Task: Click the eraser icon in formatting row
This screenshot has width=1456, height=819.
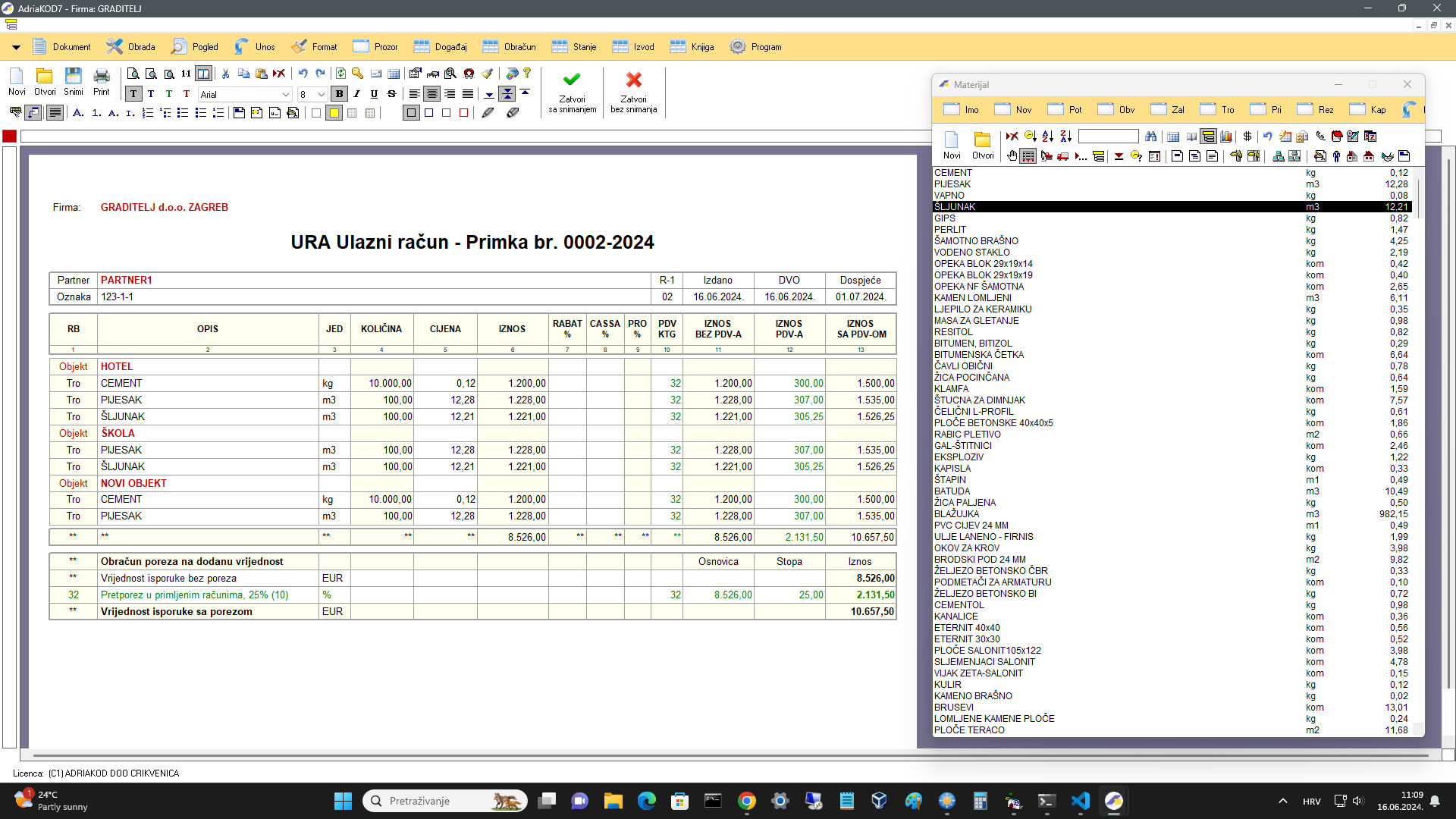Action: click(513, 113)
